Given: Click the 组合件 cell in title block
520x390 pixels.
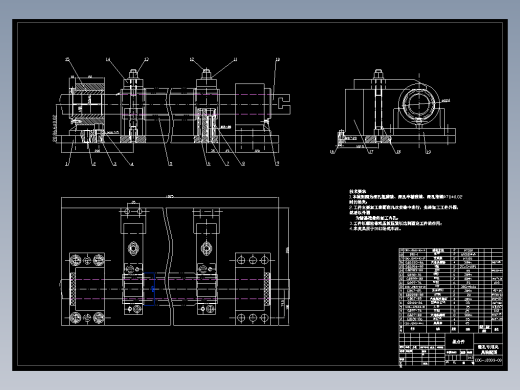Looking at the screenshot, I should (459, 341).
